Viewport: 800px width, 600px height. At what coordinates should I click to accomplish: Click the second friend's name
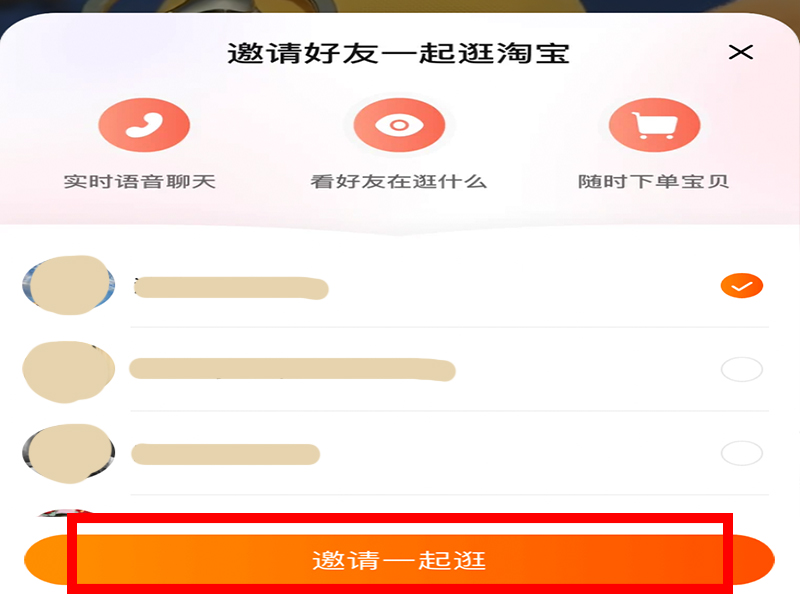[292, 369]
